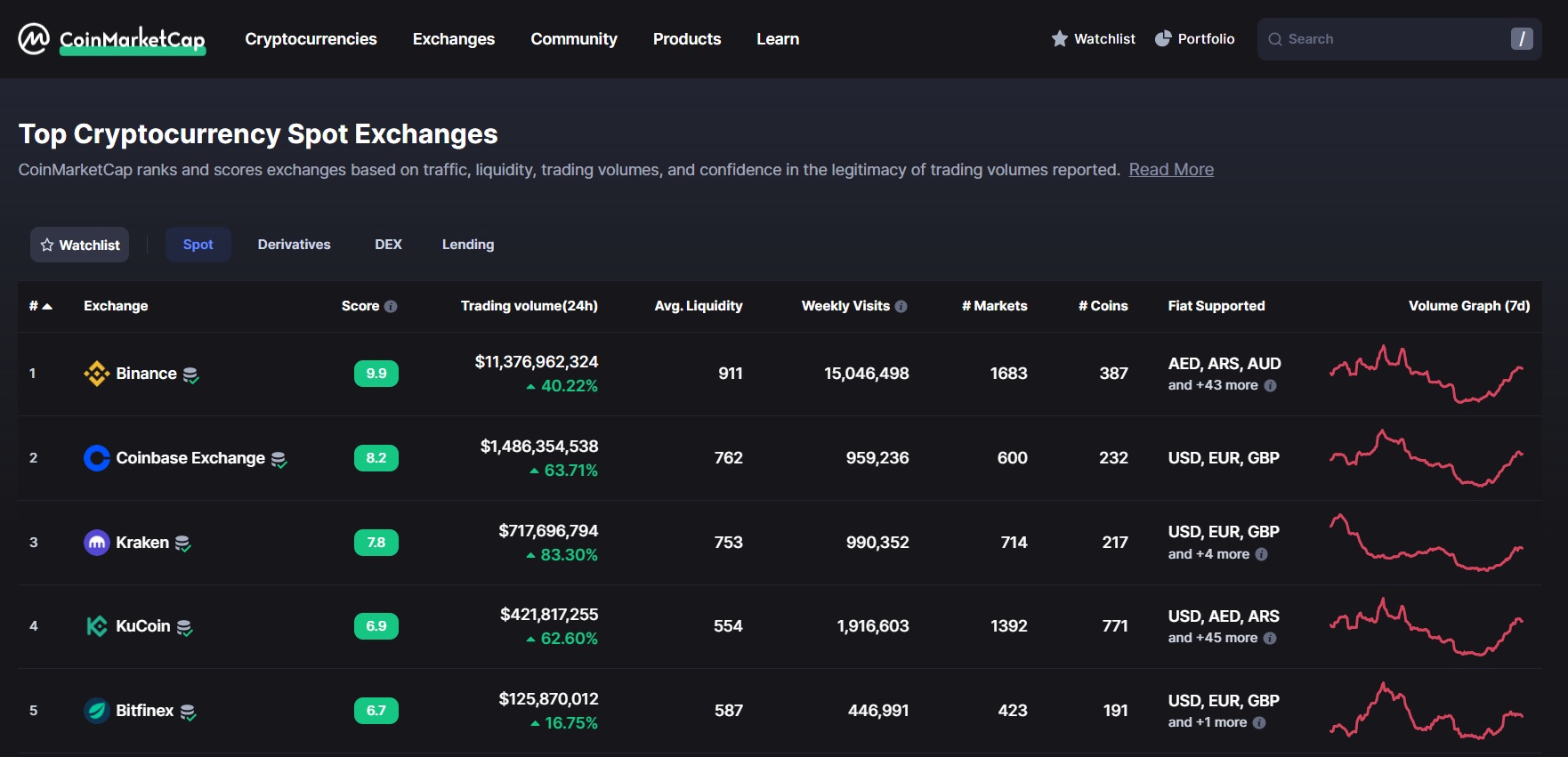Viewport: 1568px width, 757px height.
Task: Click info icon beside 'and +43 more'
Action: pyautogui.click(x=1270, y=386)
